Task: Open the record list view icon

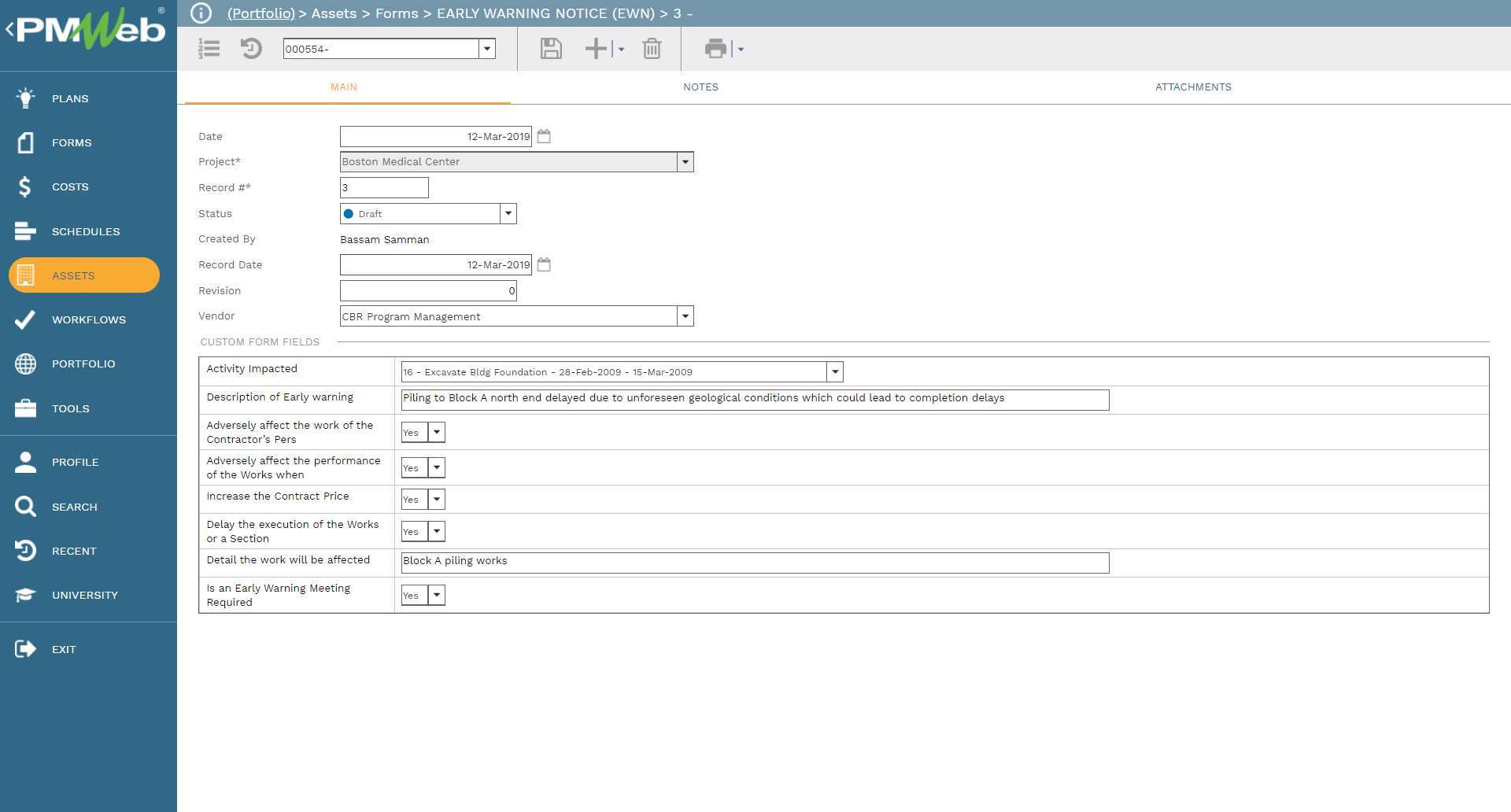Action: [209, 49]
